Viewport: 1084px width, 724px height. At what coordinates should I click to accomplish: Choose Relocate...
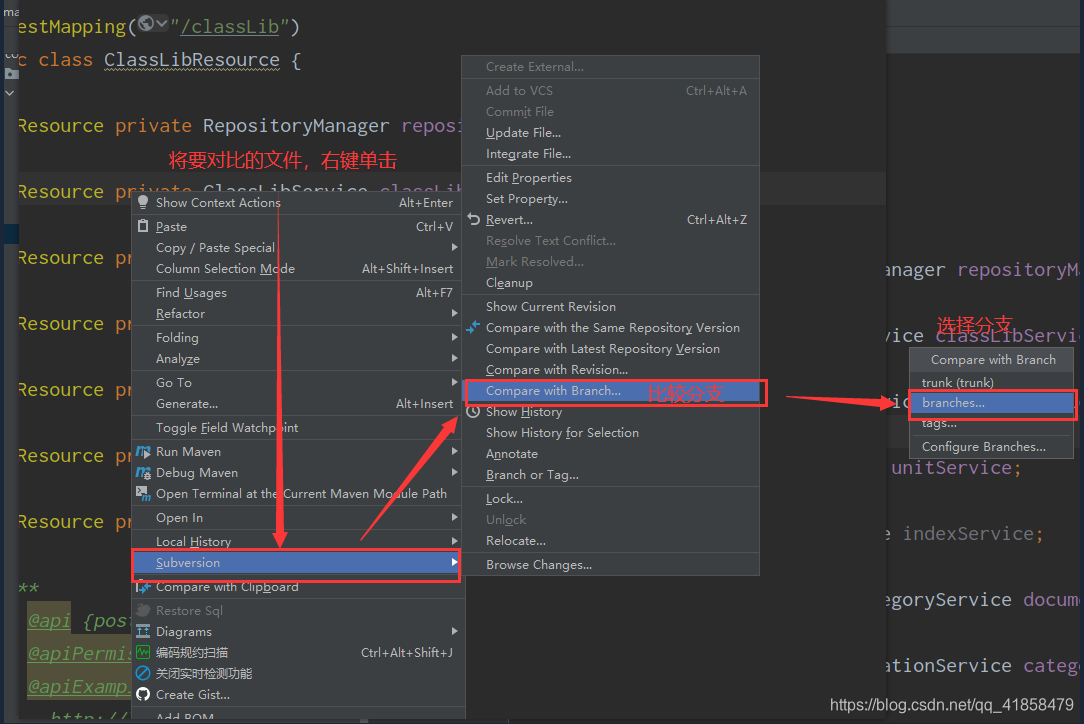(610, 541)
